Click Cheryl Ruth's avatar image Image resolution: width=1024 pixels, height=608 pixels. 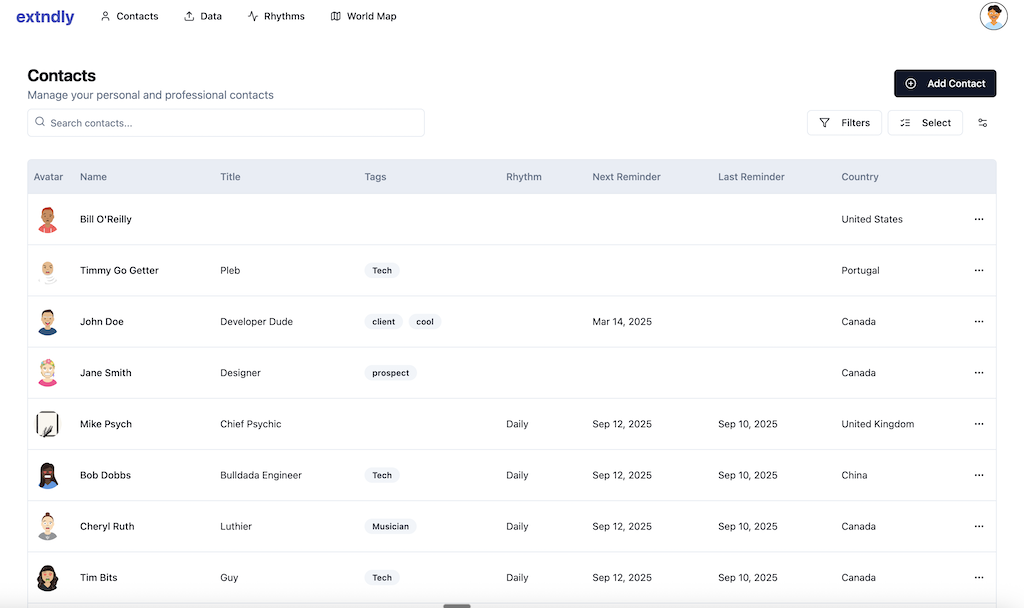(48, 526)
